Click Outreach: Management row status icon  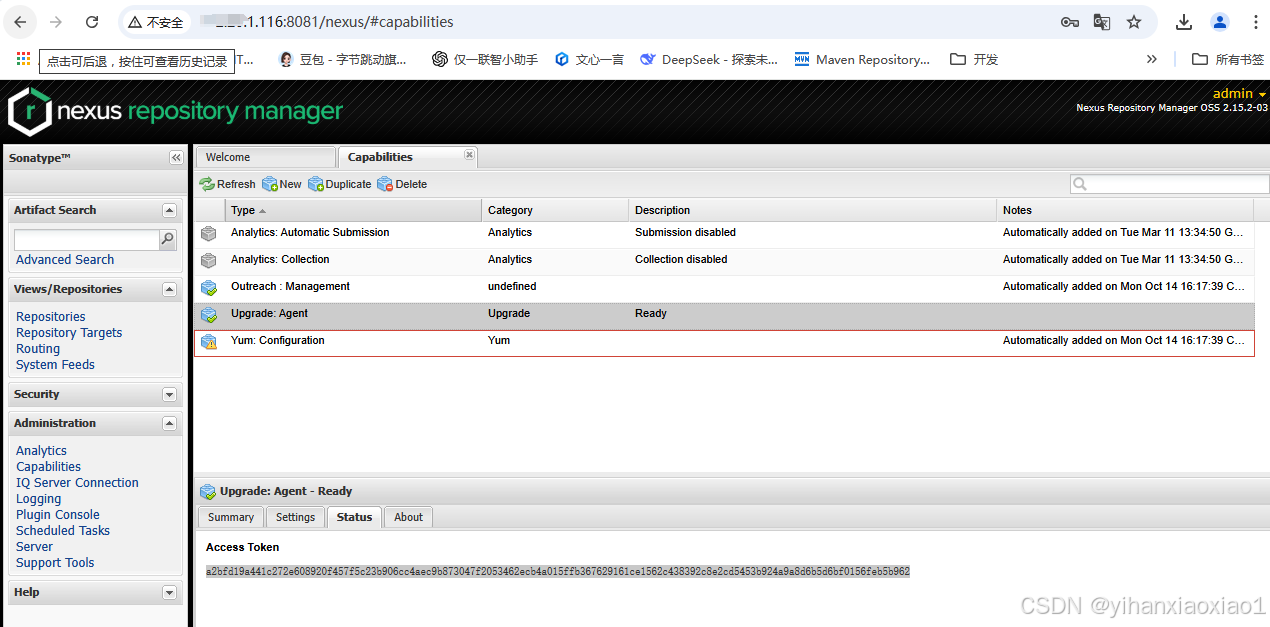coord(209,288)
